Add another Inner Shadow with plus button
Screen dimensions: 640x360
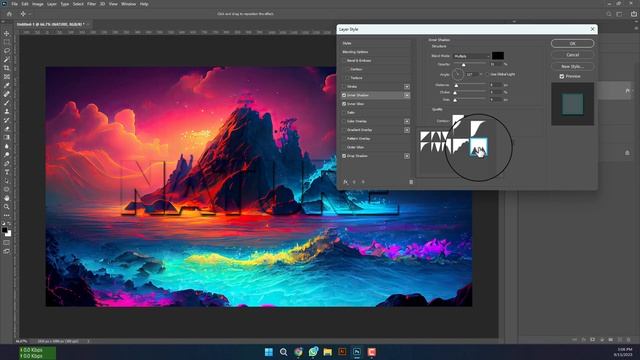point(407,95)
